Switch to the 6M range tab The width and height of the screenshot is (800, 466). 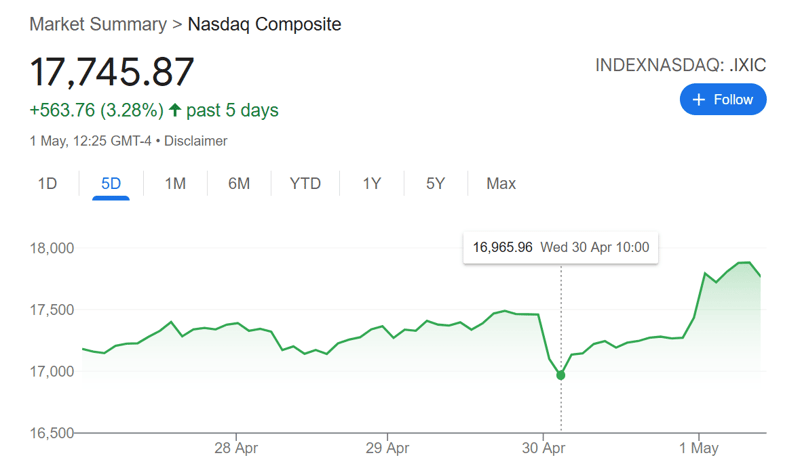click(x=239, y=183)
